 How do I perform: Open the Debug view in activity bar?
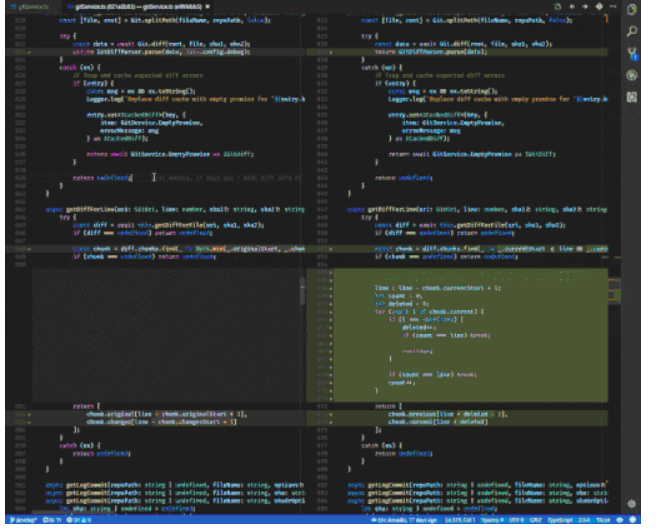click(x=632, y=76)
